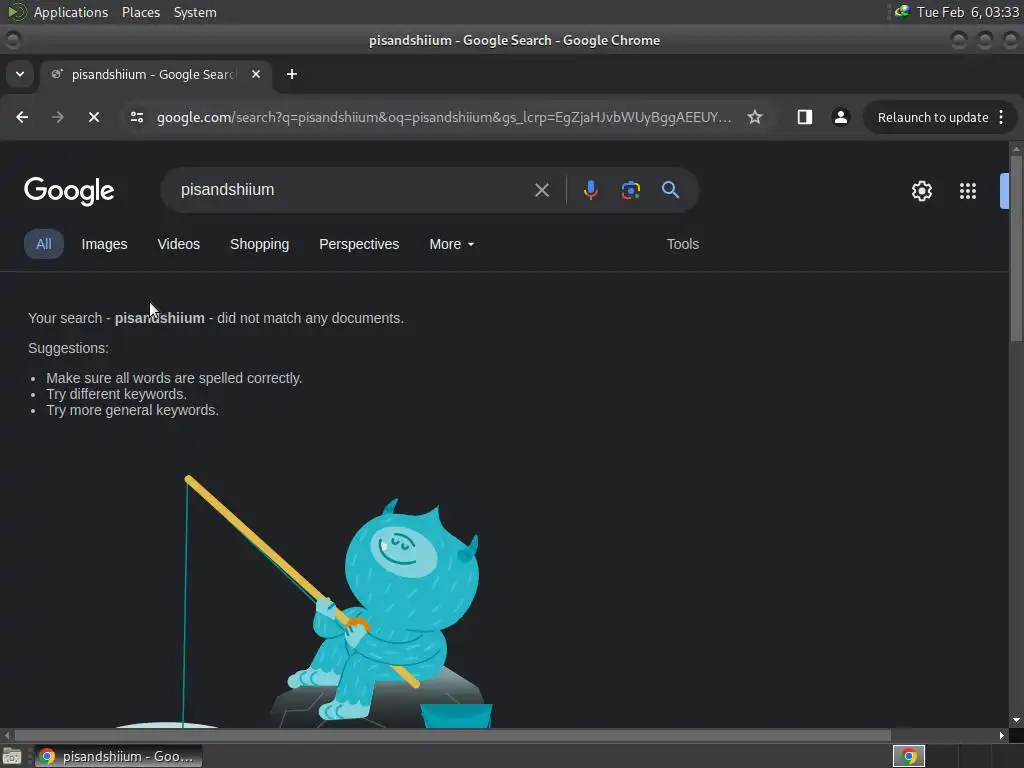Image resolution: width=1024 pixels, height=768 pixels.
Task: Open search Tools options
Action: 682,244
